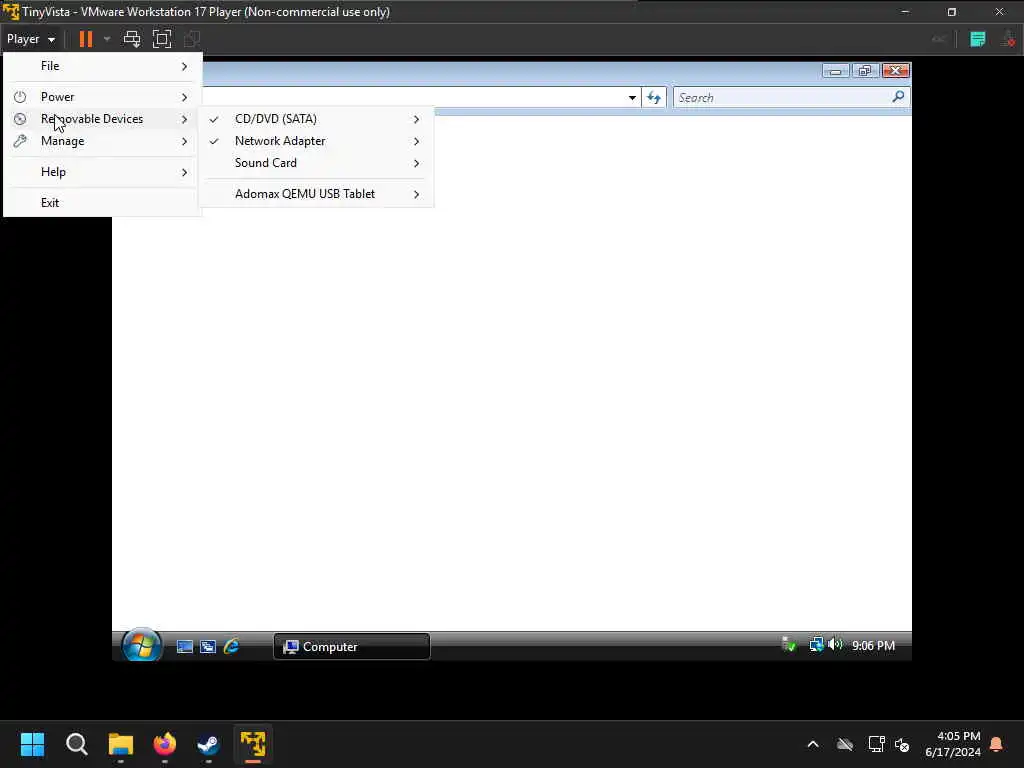Click the search magnifier icon in Vista Explorer
The width and height of the screenshot is (1024, 768).
[899, 97]
